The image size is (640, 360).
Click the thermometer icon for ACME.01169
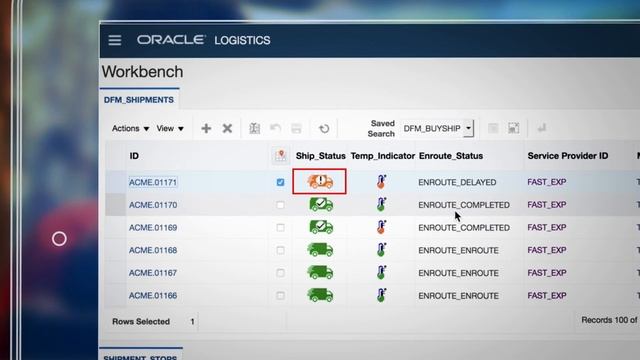[x=381, y=227]
